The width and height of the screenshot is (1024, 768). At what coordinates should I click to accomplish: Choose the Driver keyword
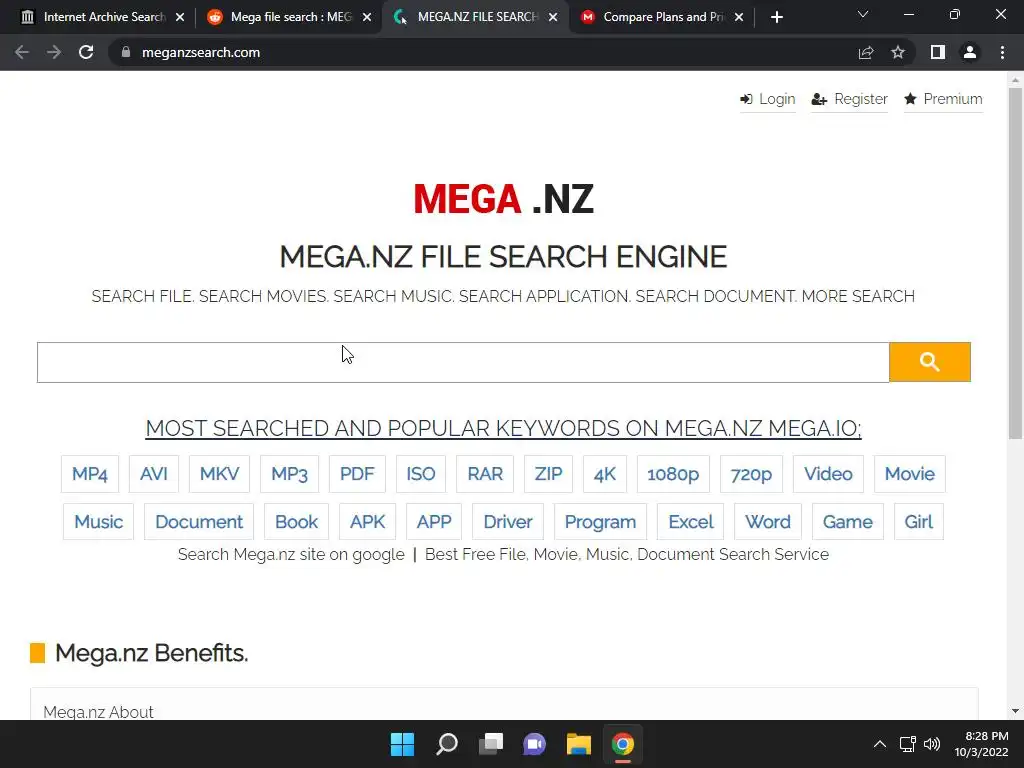pyautogui.click(x=508, y=522)
